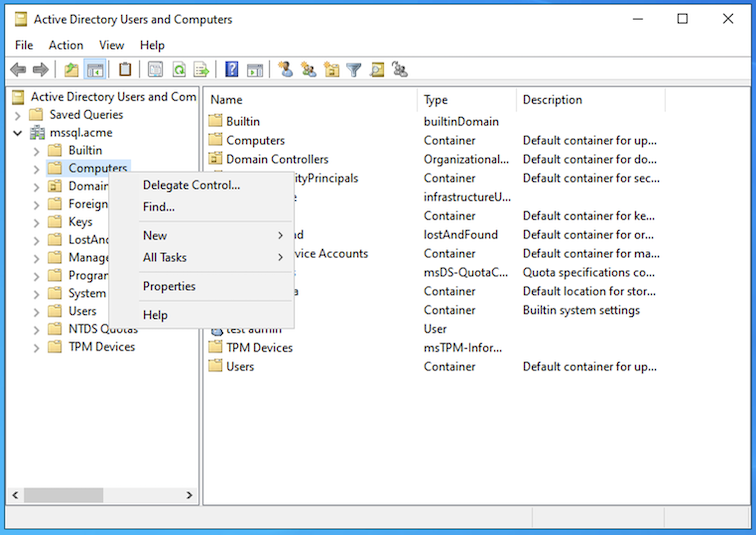Image resolution: width=756 pixels, height=535 pixels.
Task: Click the Domain Controllers OU icon in list
Action: pos(216,158)
